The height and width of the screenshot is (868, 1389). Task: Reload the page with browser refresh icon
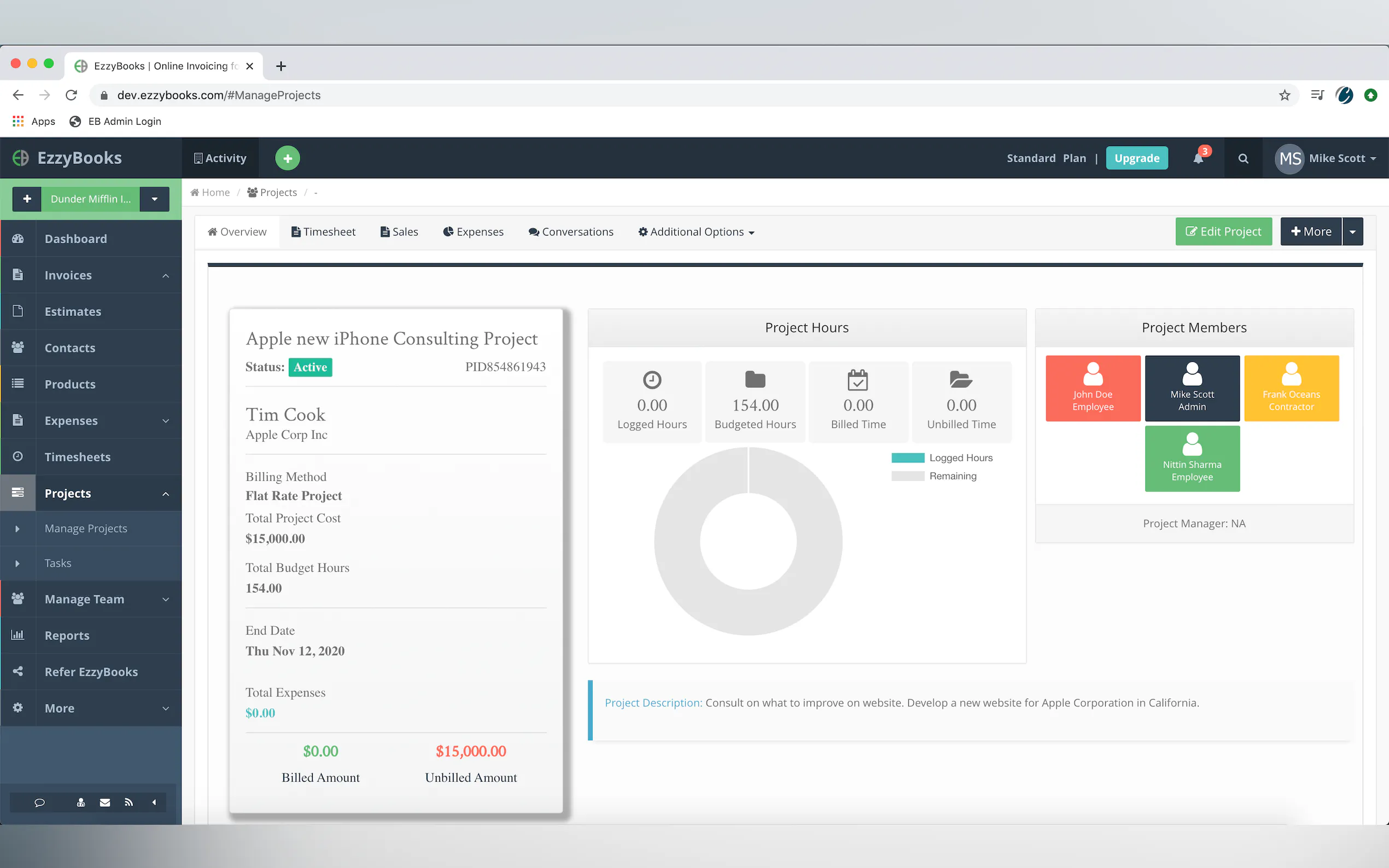[x=71, y=95]
